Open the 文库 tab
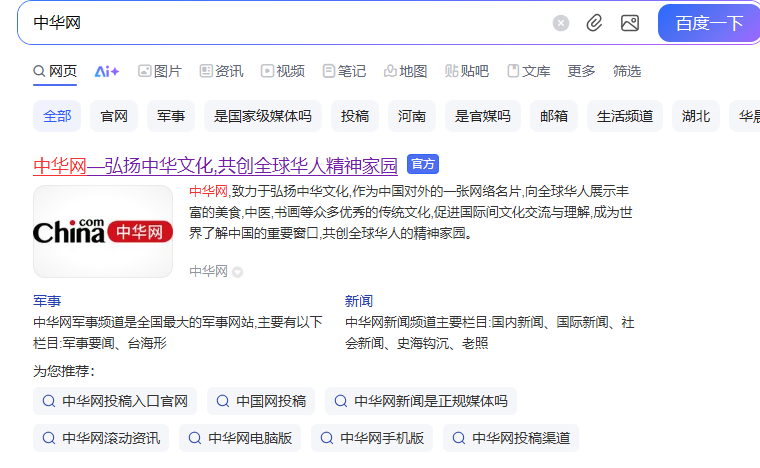 click(528, 71)
